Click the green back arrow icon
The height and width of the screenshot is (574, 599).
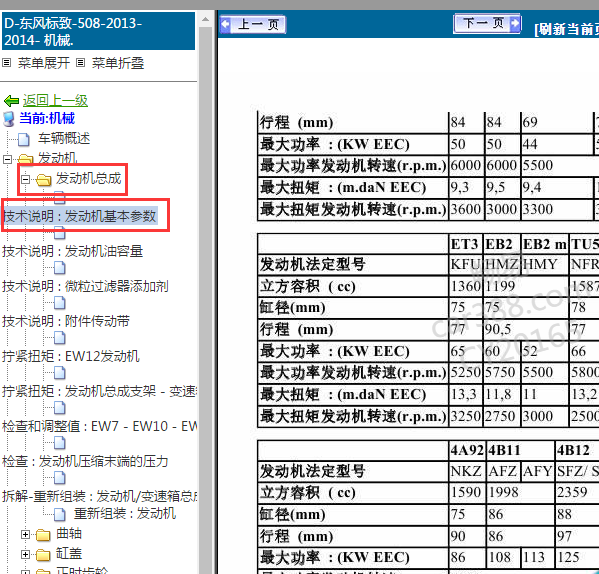coord(11,101)
